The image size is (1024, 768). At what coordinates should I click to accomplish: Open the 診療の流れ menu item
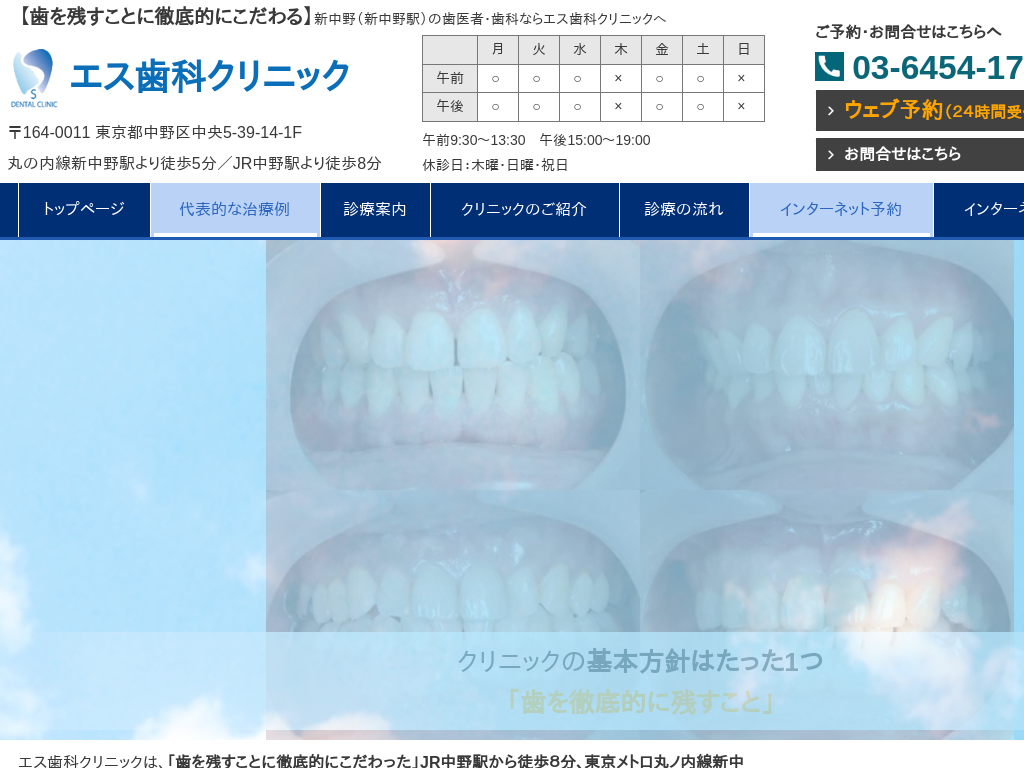pos(684,209)
